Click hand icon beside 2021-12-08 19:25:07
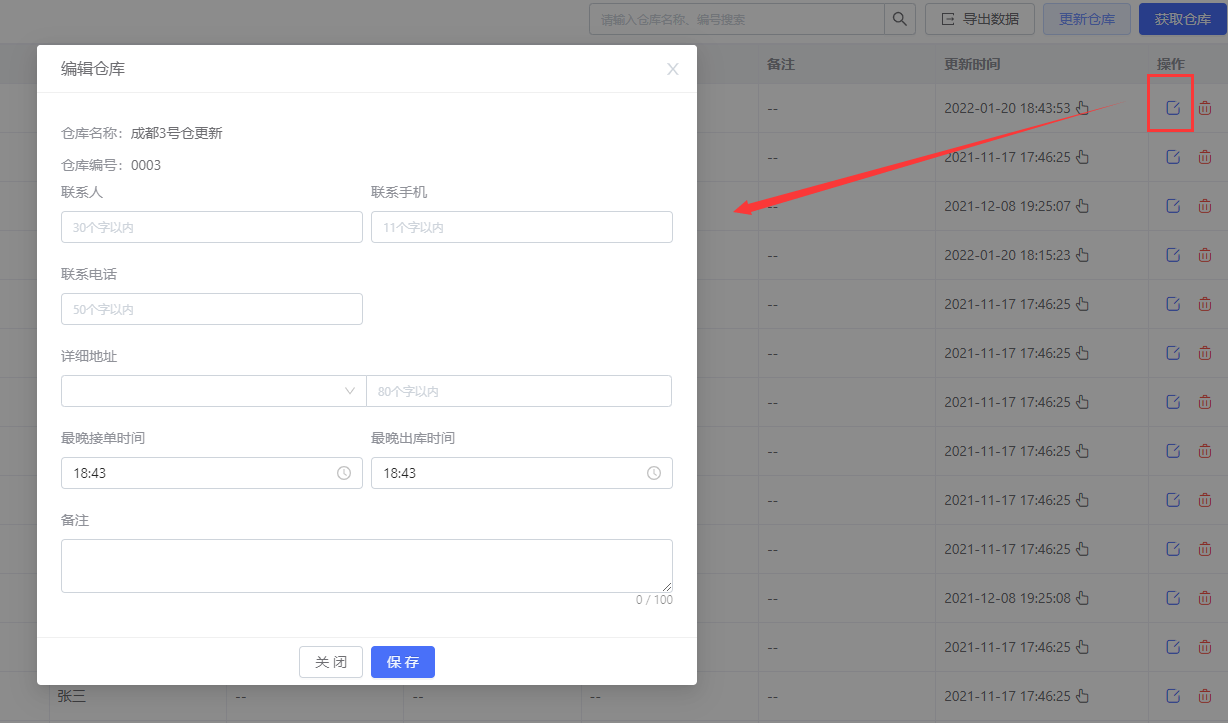Viewport: 1228px width, 723px height. coord(1082,206)
